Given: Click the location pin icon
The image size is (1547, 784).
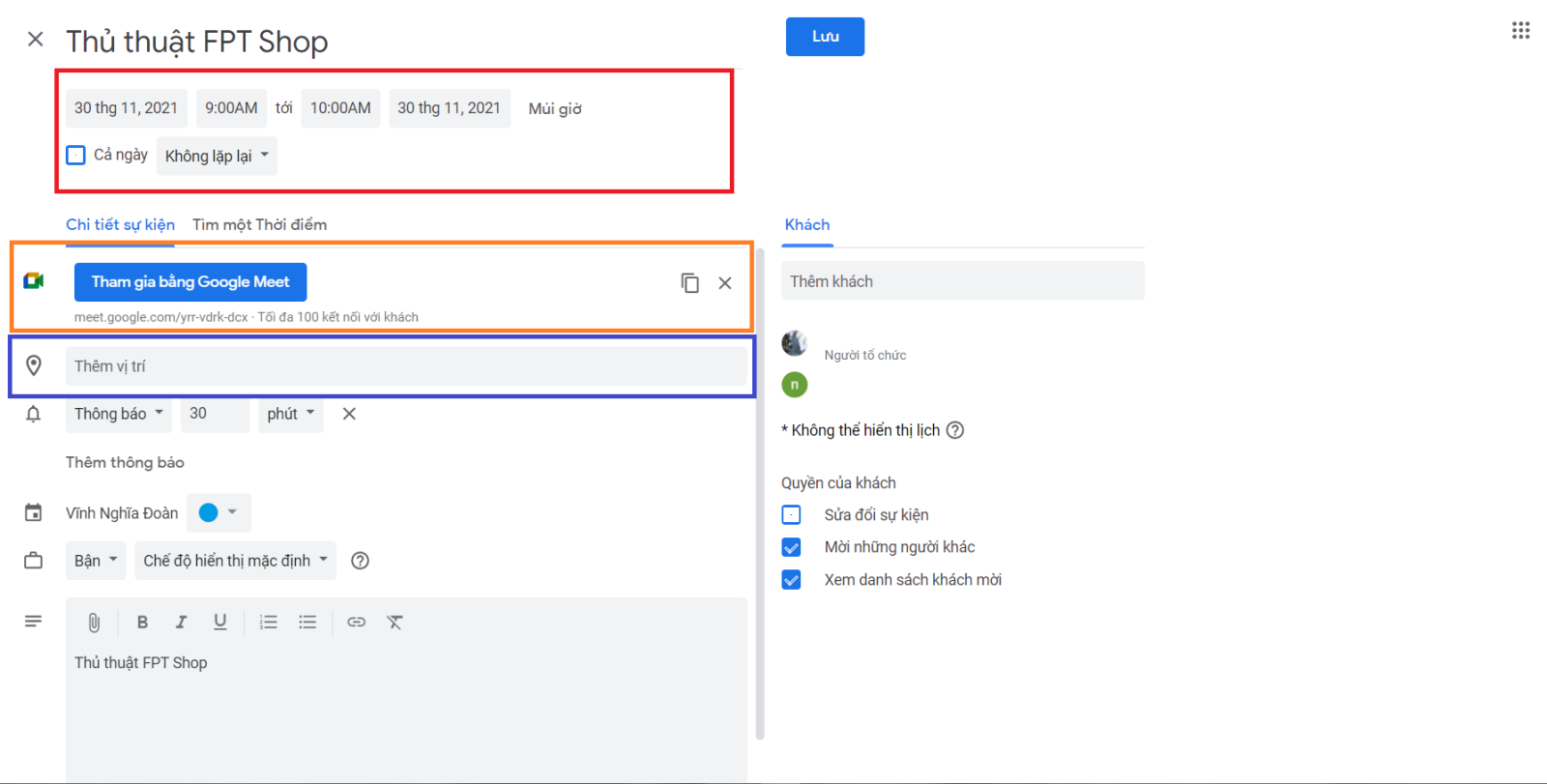Looking at the screenshot, I should pyautogui.click(x=34, y=365).
